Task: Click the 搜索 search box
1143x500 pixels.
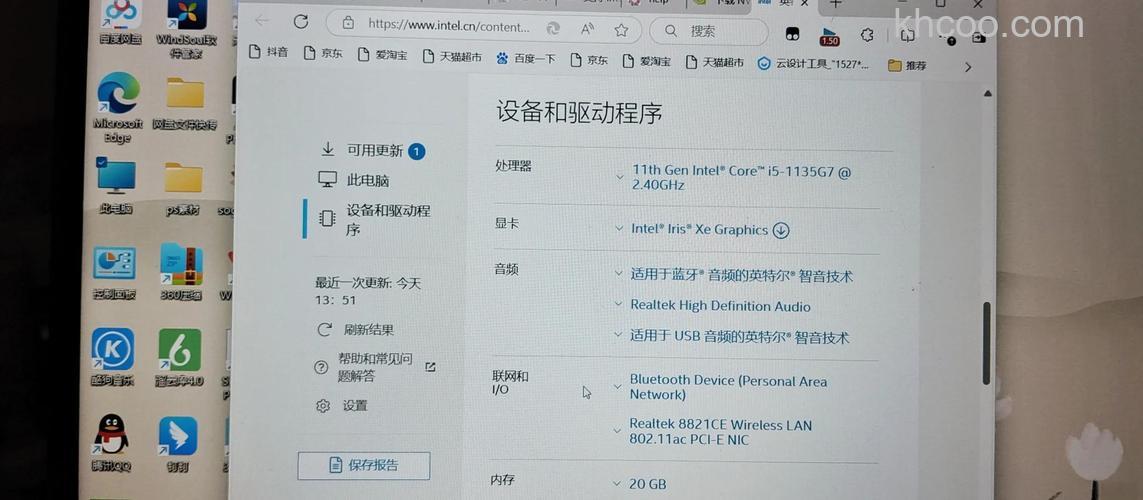Action: (709, 31)
